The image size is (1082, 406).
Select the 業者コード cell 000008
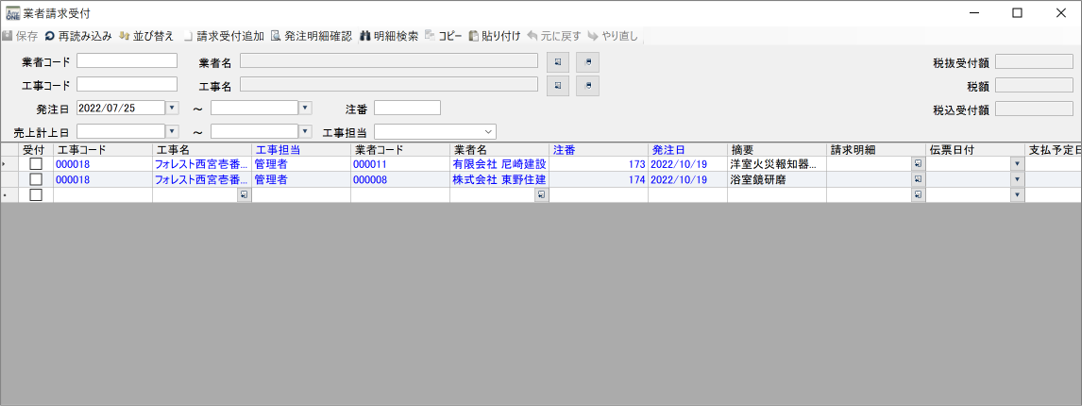click(400, 180)
